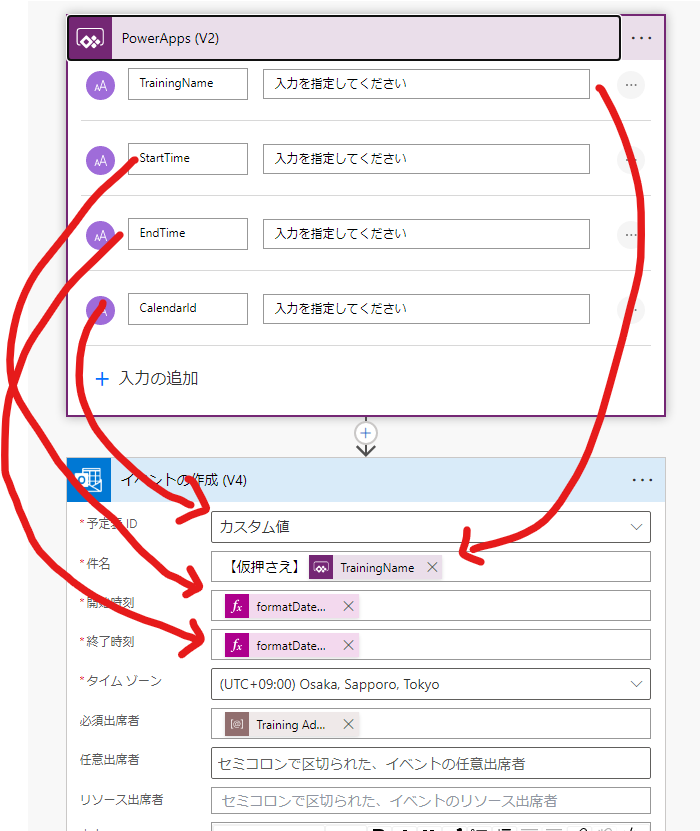The height and width of the screenshot is (831, 700).
Task: Open the PowerApps (V2) ellipsis menu
Action: [641, 38]
